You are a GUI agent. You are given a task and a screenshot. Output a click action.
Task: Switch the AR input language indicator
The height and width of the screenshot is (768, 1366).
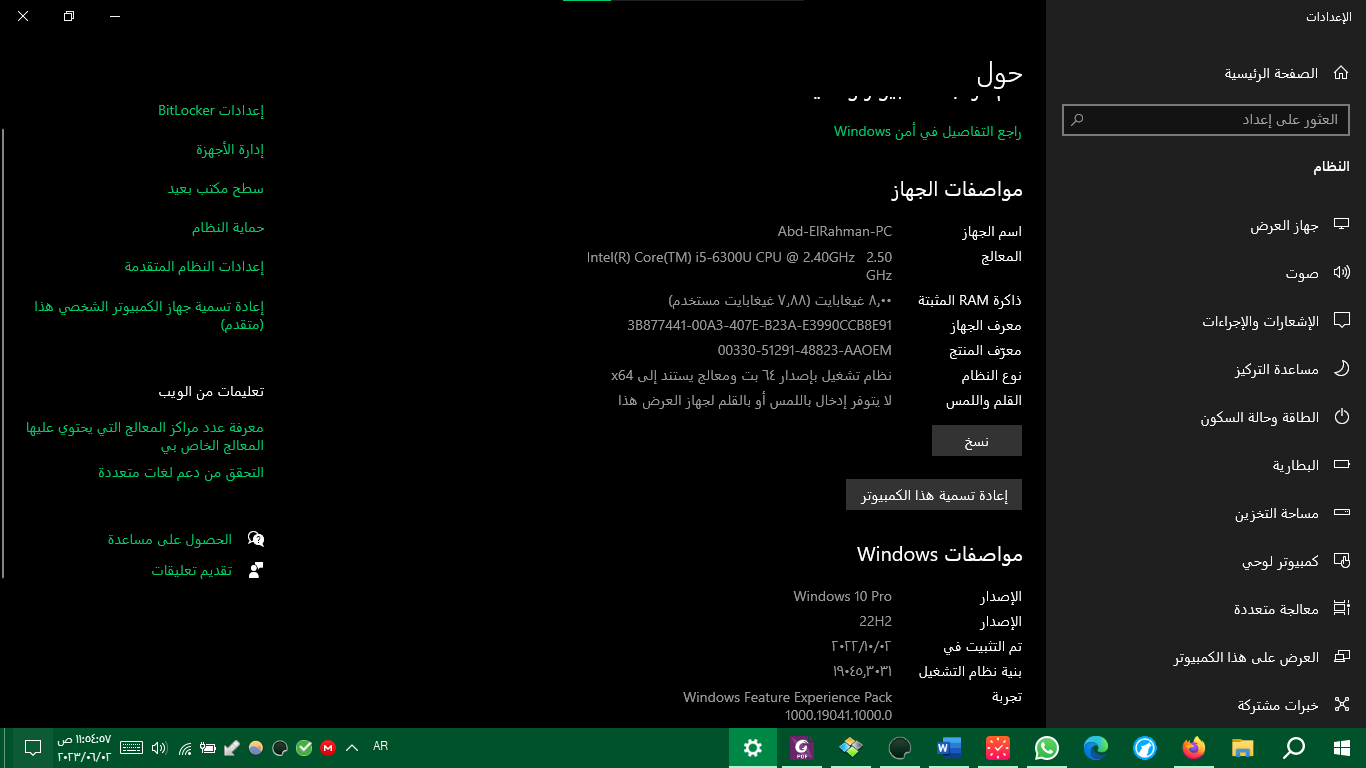[x=381, y=746]
